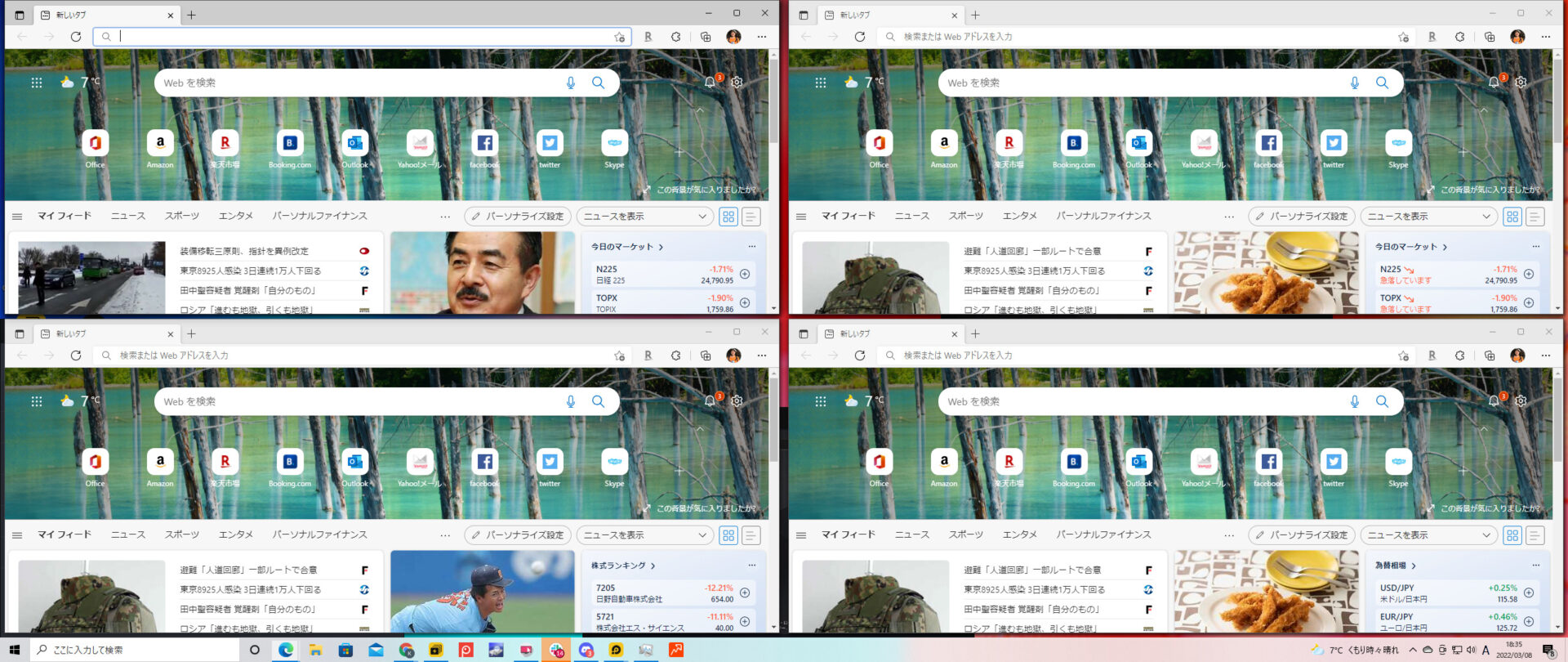Show hidden system tray icons
This screenshot has width=1568, height=662.
pos(1412,651)
